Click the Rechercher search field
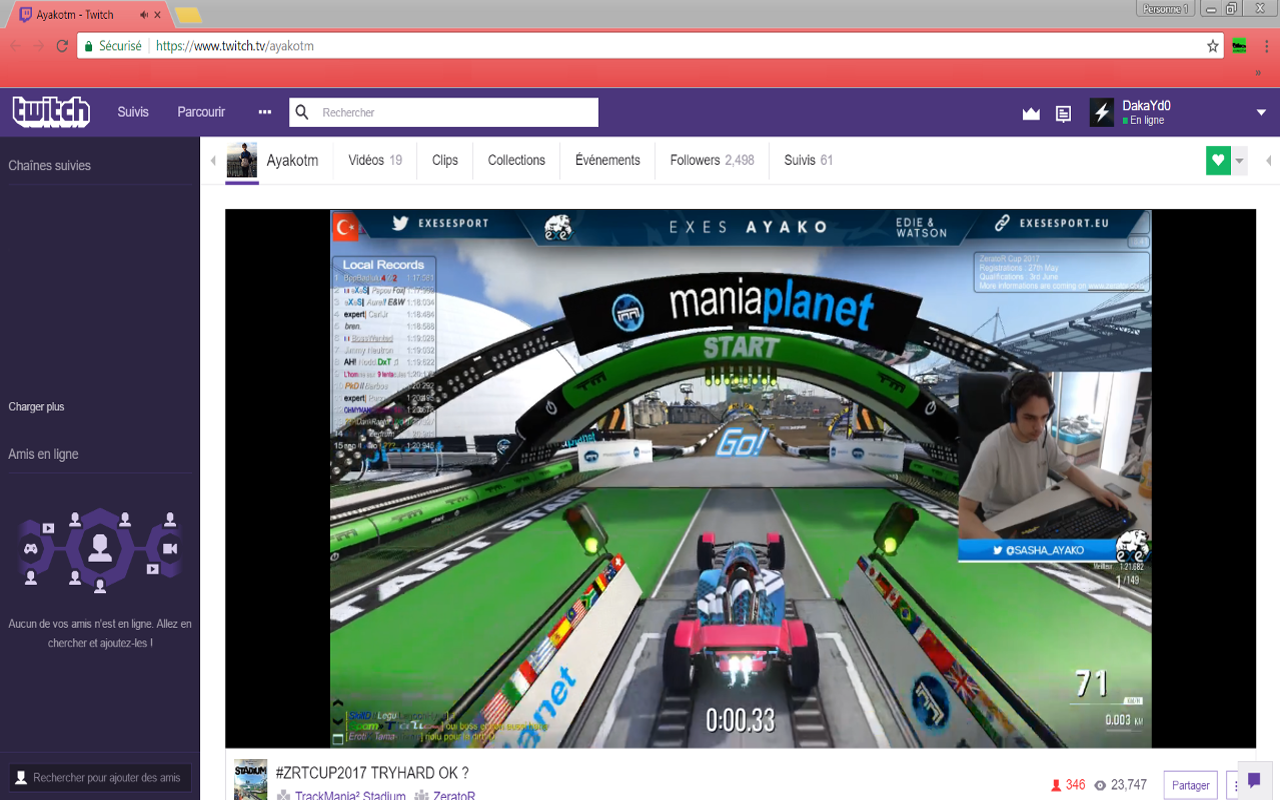1280x800 pixels. coord(455,113)
